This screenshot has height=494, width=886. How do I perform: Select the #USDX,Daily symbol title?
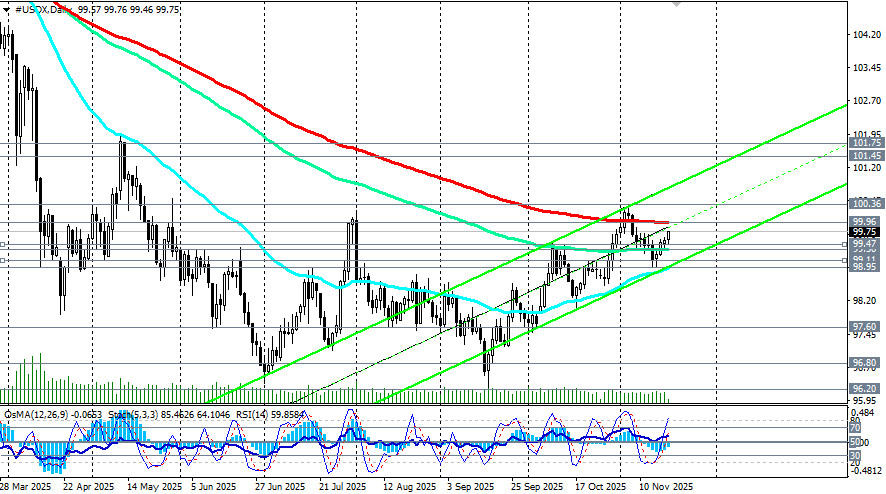45,10
